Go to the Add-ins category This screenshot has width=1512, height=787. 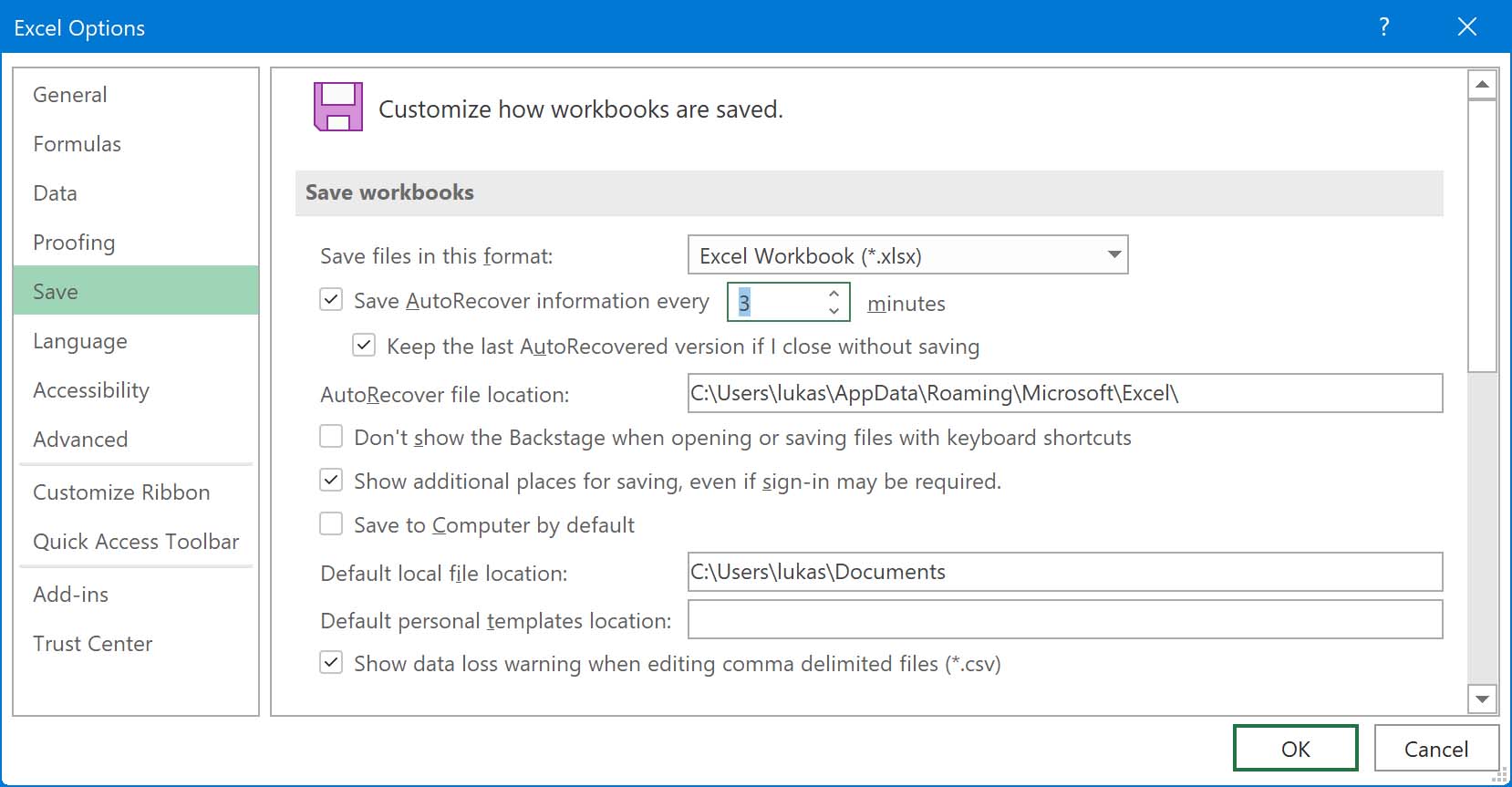[136, 595]
